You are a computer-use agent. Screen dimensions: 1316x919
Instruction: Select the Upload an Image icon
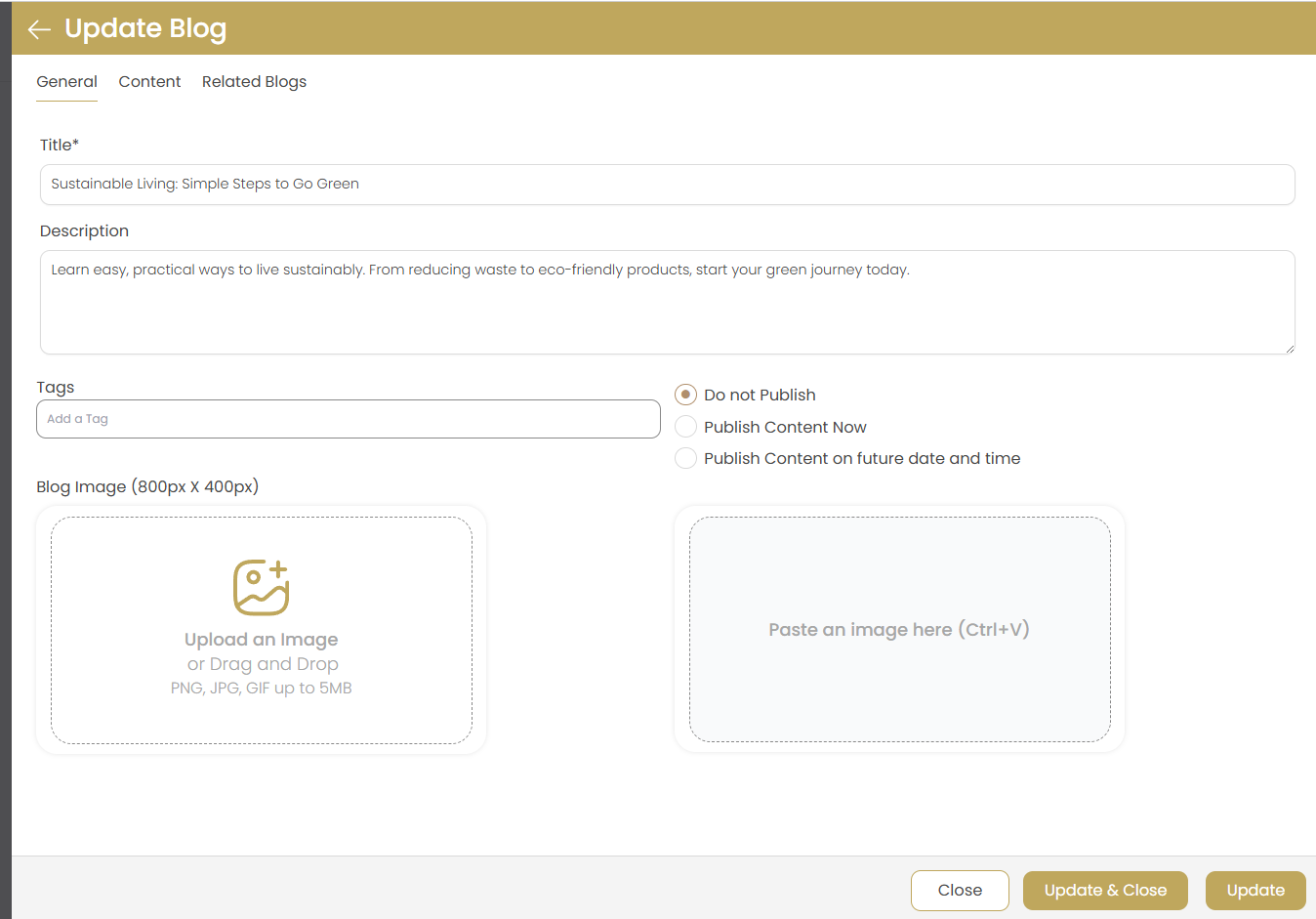(260, 585)
